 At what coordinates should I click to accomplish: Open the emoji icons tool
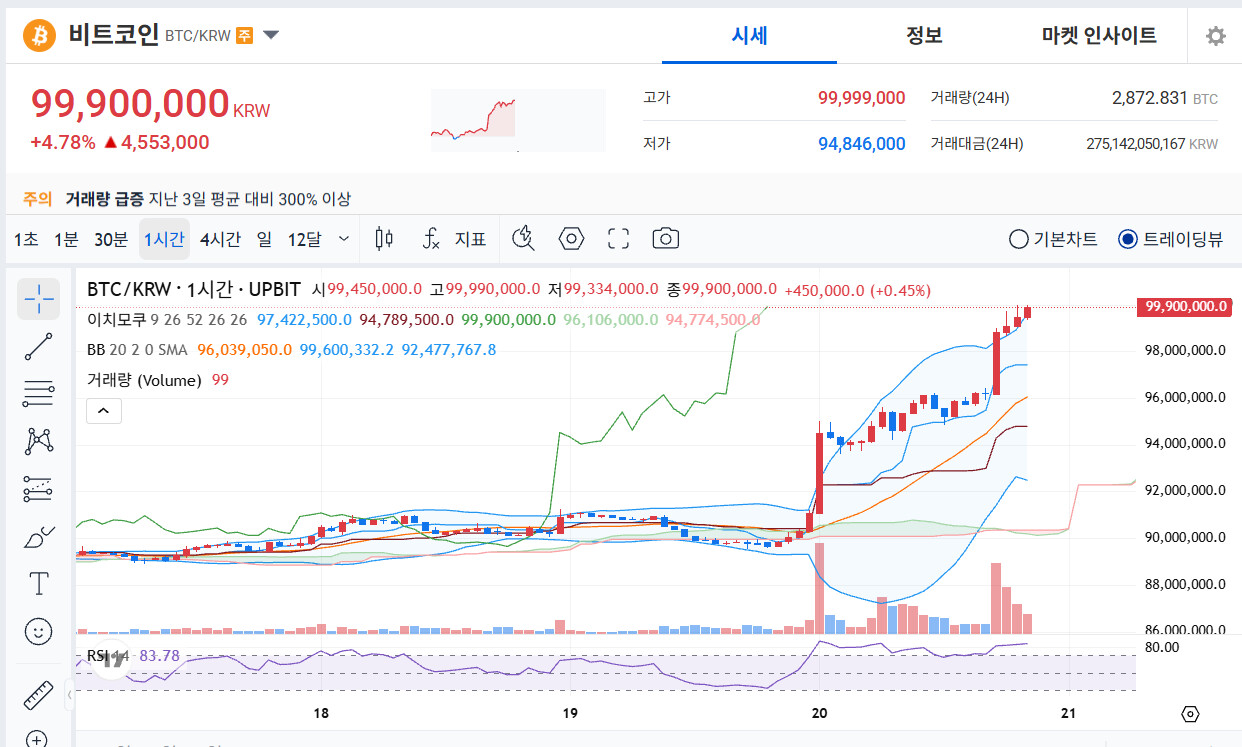(x=38, y=631)
